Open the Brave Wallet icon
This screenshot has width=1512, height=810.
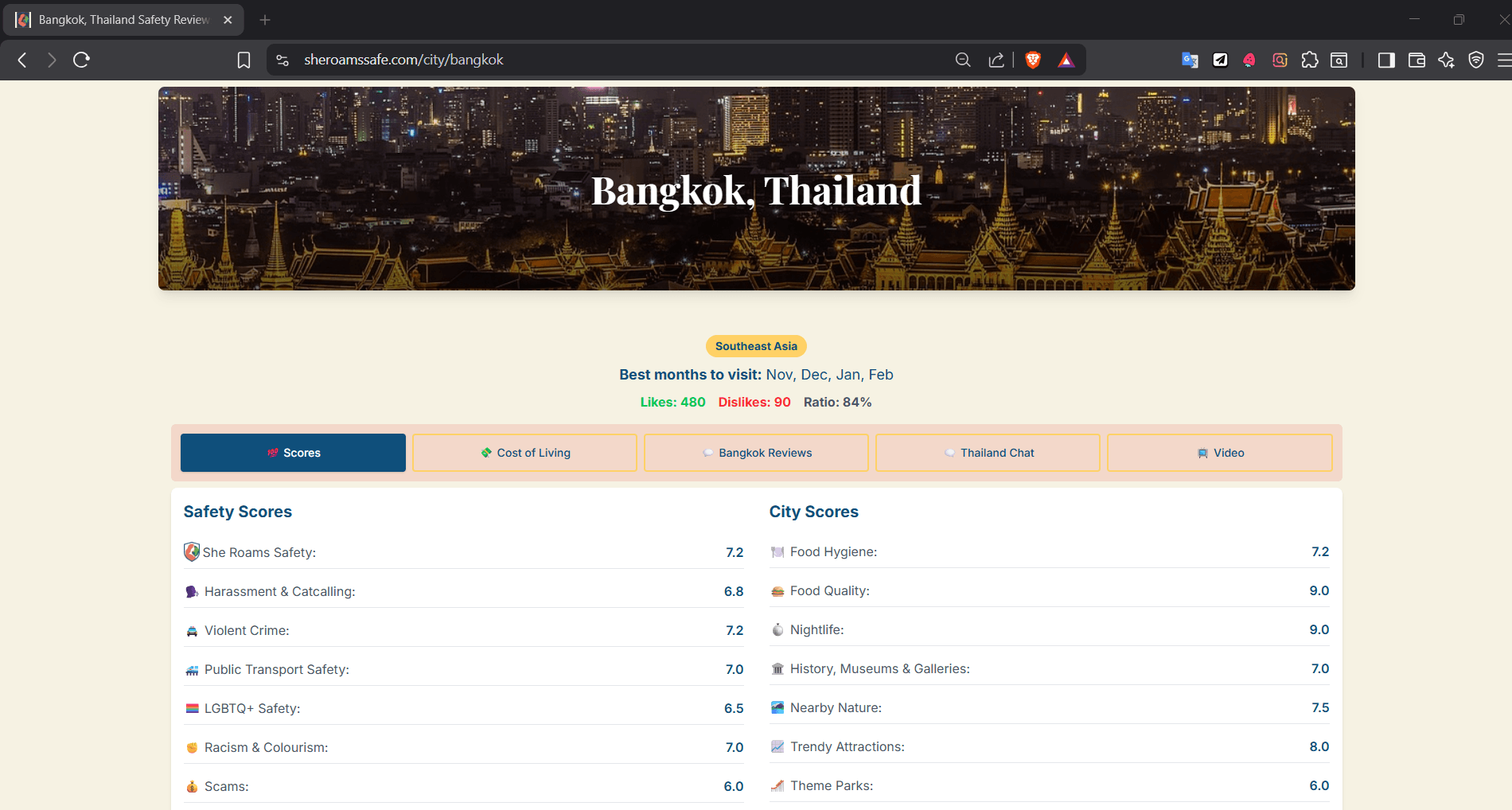tap(1417, 60)
